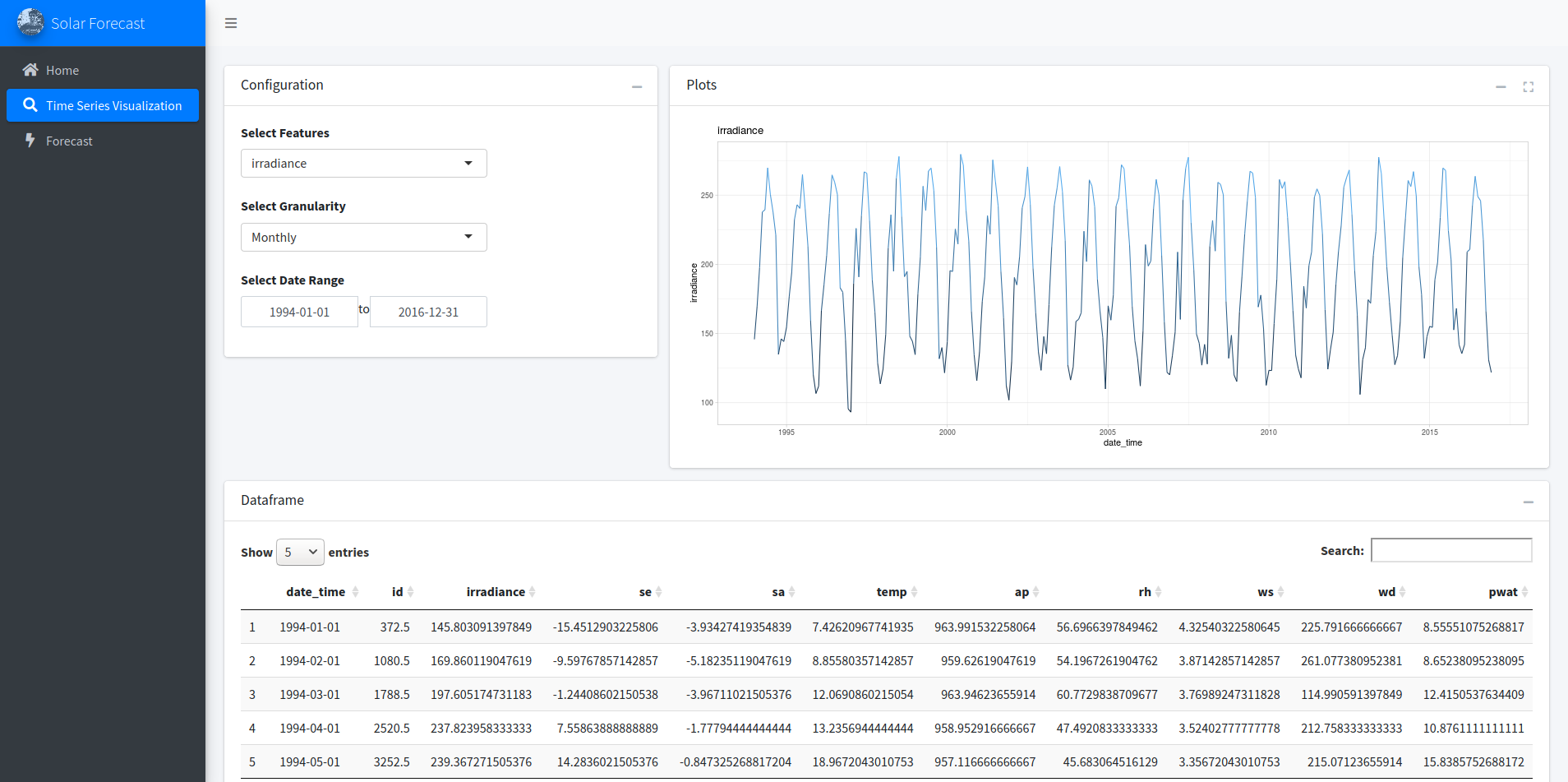Click the irradiance line plot

tap(1123, 283)
